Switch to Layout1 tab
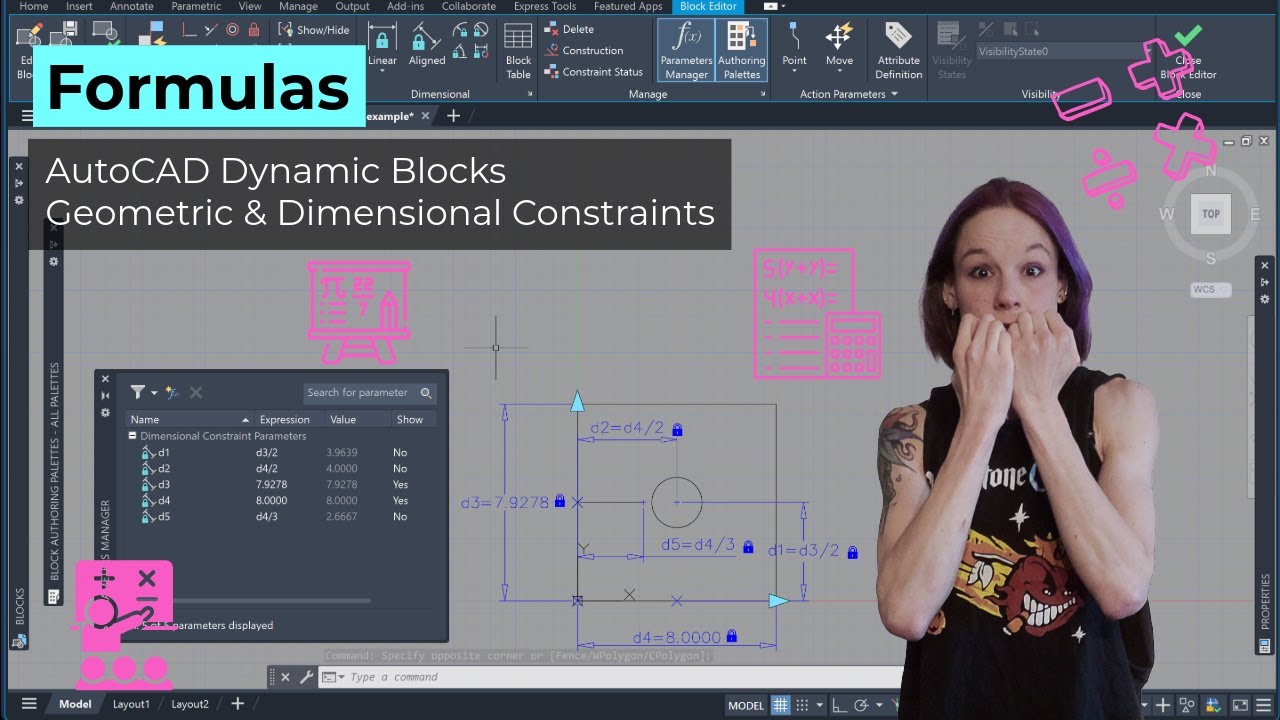The height and width of the screenshot is (720, 1280). [x=131, y=704]
